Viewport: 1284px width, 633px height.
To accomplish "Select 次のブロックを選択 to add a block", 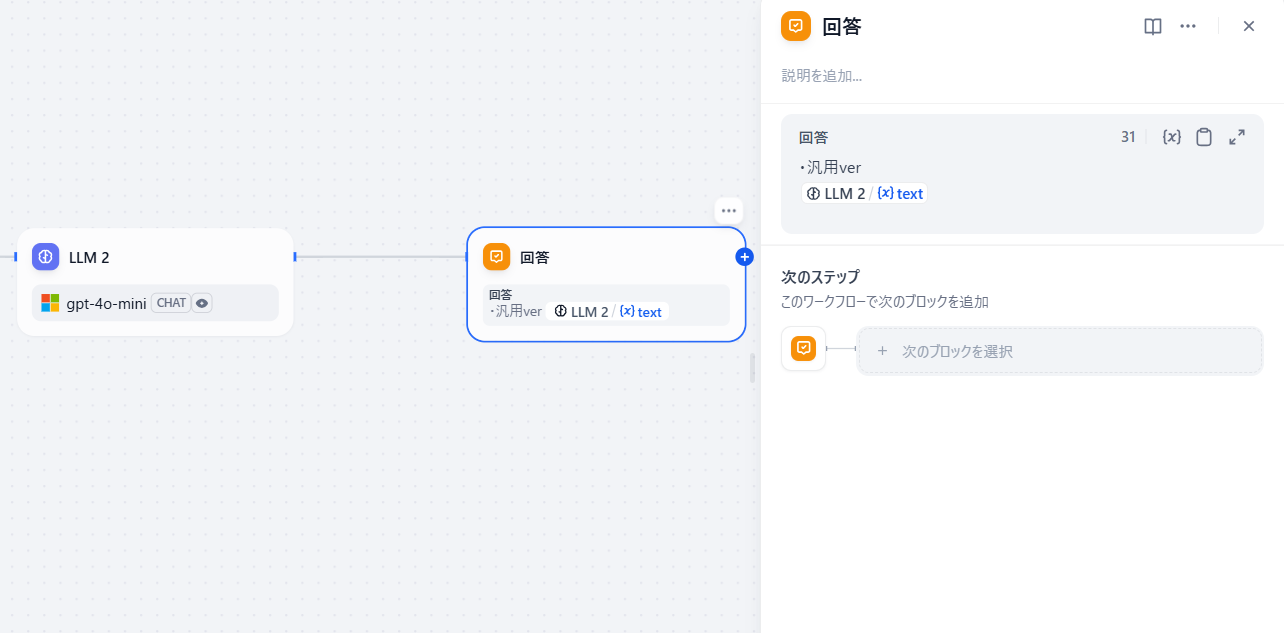I will pyautogui.click(x=1060, y=351).
